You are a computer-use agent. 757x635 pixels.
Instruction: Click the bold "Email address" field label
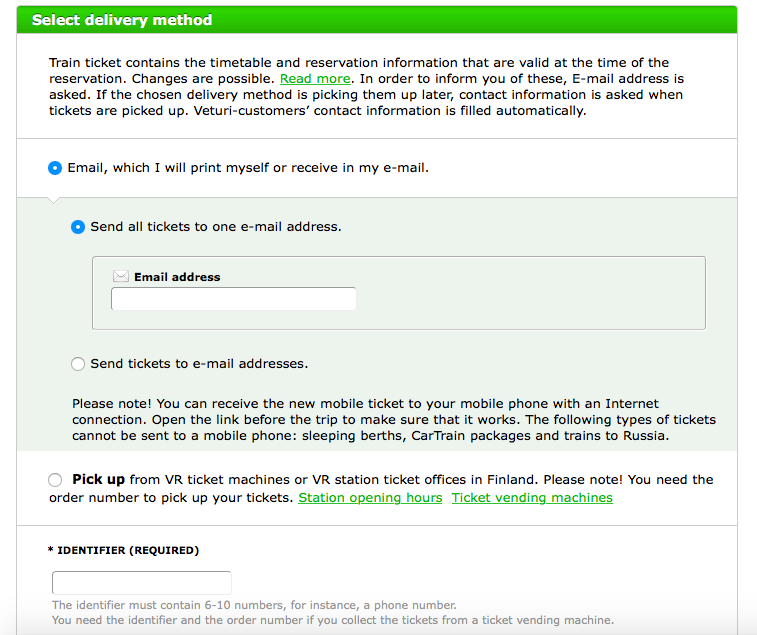click(177, 277)
